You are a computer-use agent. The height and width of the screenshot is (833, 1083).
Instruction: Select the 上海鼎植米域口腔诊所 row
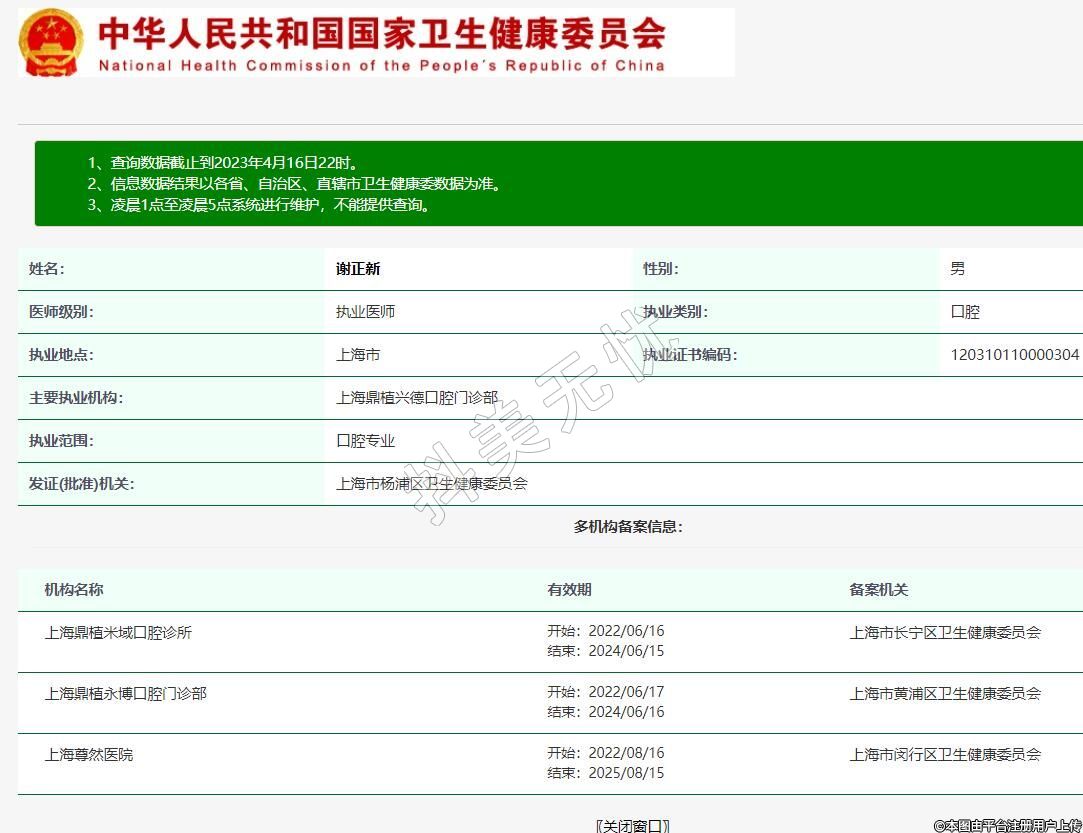click(x=118, y=633)
